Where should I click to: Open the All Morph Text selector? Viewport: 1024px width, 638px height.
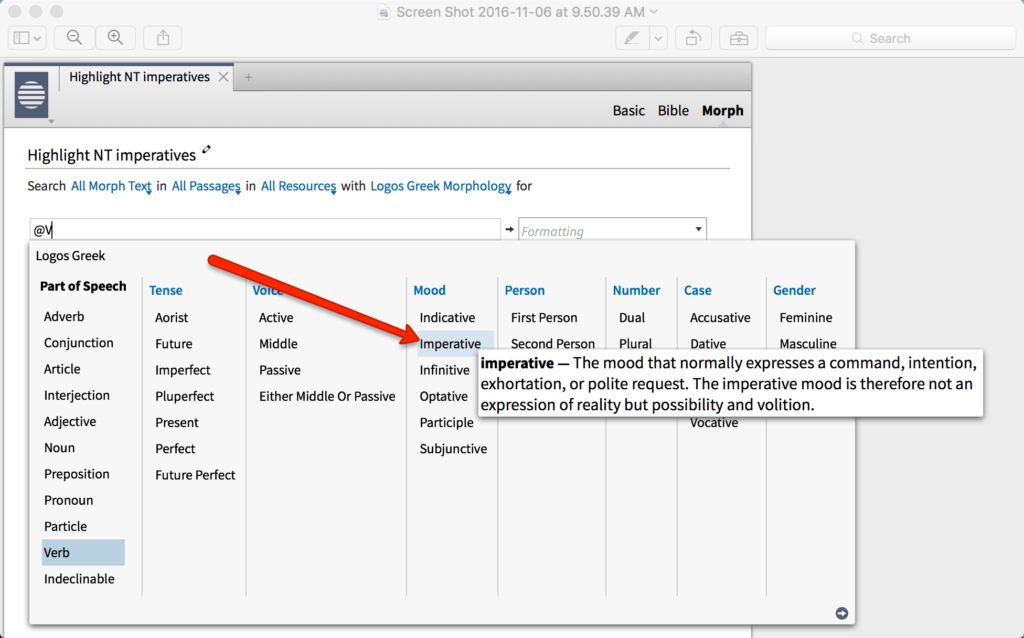pyautogui.click(x=111, y=186)
